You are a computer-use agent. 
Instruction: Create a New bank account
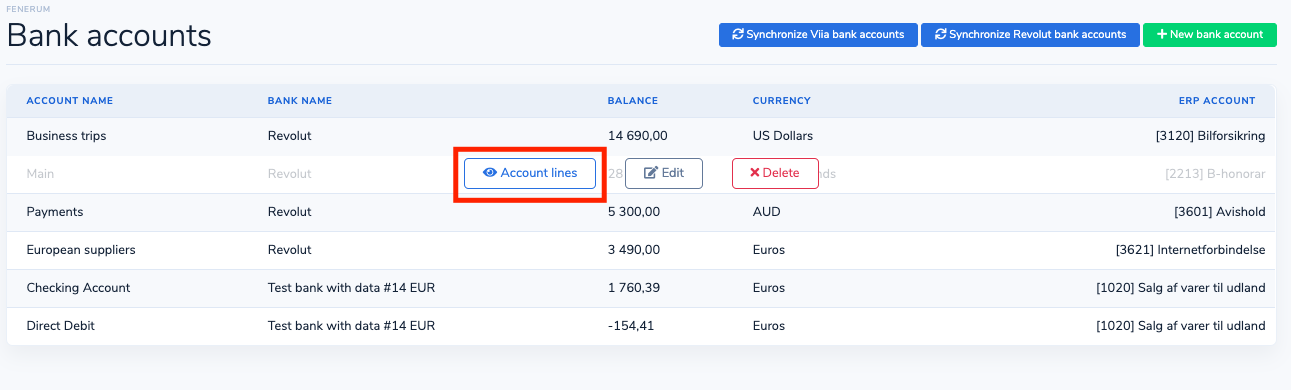click(1210, 34)
